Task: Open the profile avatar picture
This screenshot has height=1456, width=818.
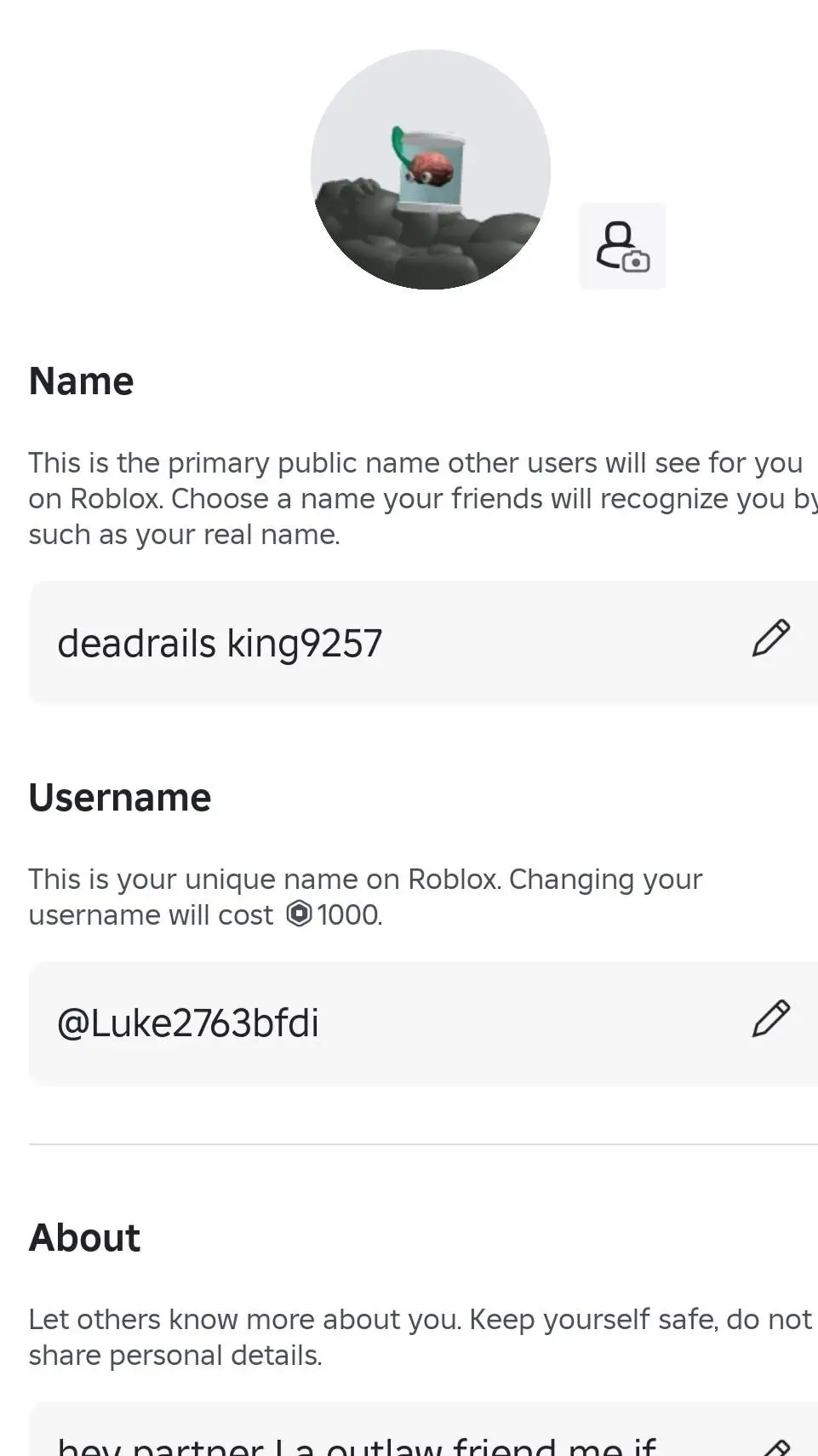Action: 431,169
